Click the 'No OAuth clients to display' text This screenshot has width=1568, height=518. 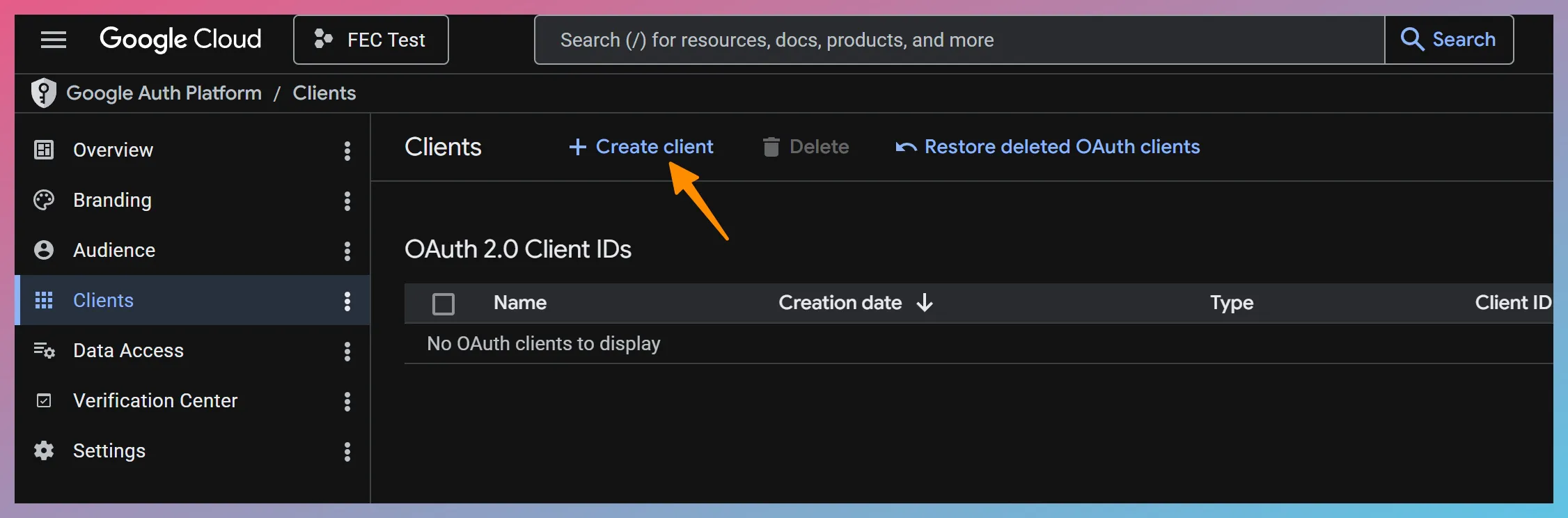544,344
